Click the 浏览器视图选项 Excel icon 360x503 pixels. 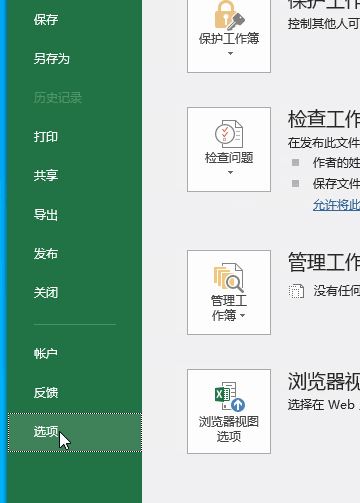[x=230, y=396]
